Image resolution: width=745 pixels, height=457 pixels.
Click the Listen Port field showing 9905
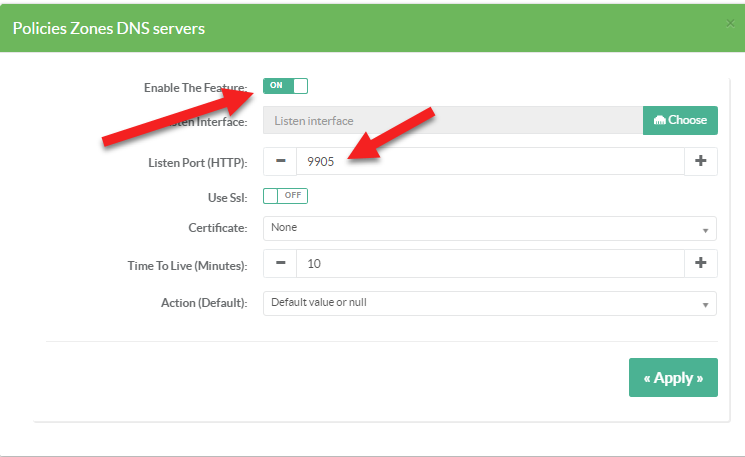coord(490,161)
